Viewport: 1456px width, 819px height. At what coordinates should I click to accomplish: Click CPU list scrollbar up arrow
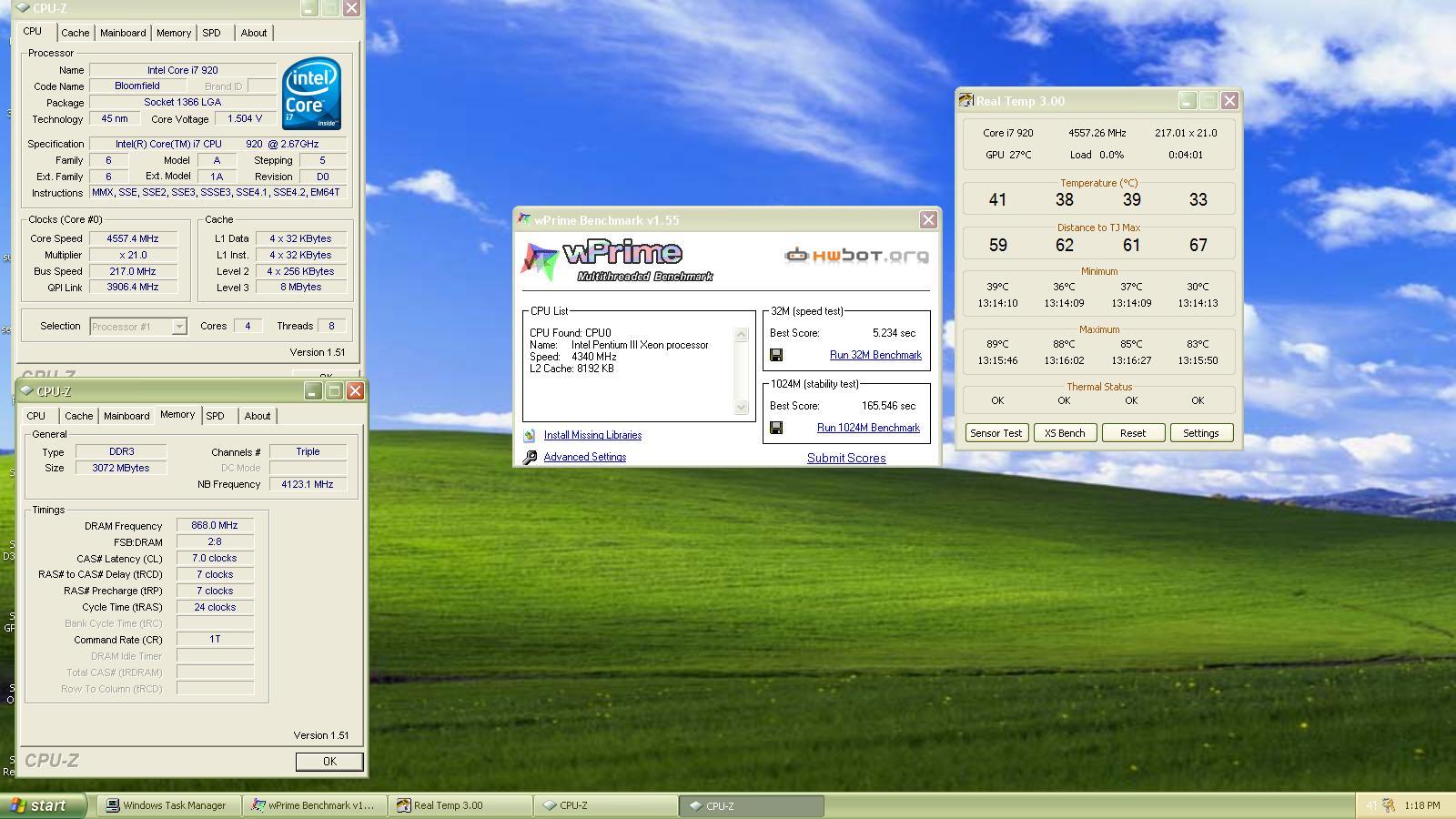(741, 334)
